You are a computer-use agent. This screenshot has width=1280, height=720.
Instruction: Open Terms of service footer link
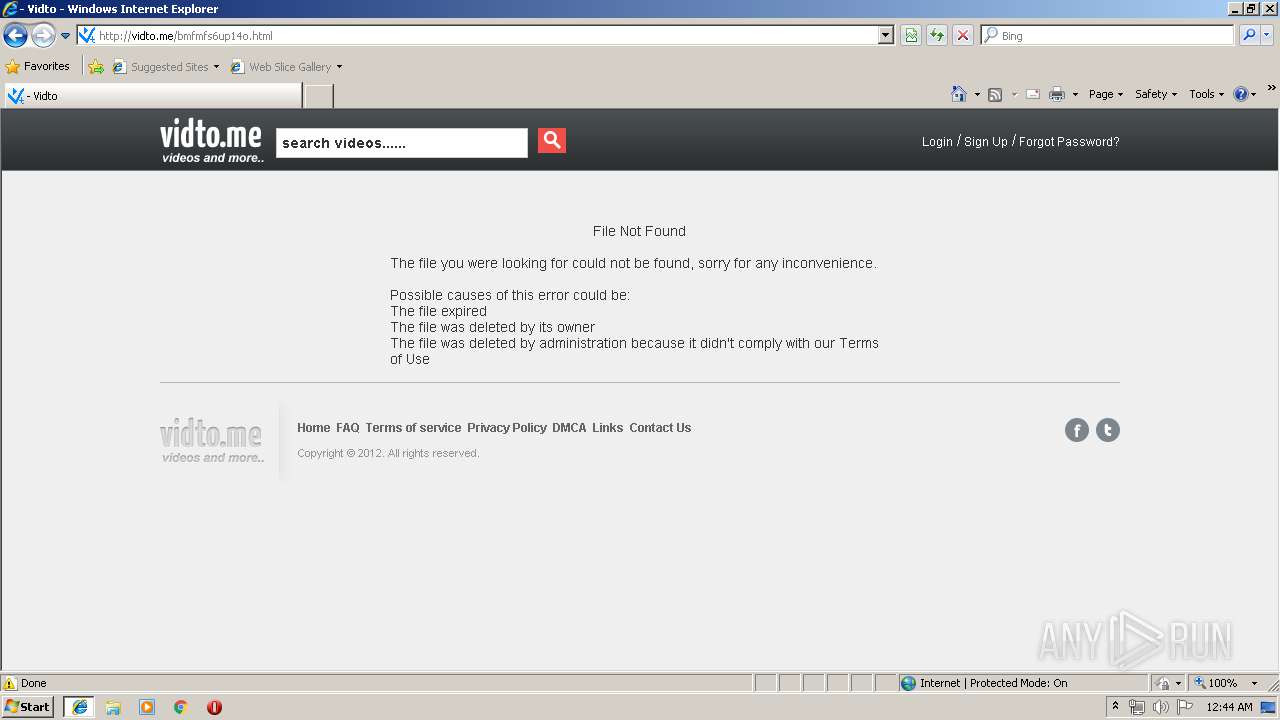coord(413,428)
